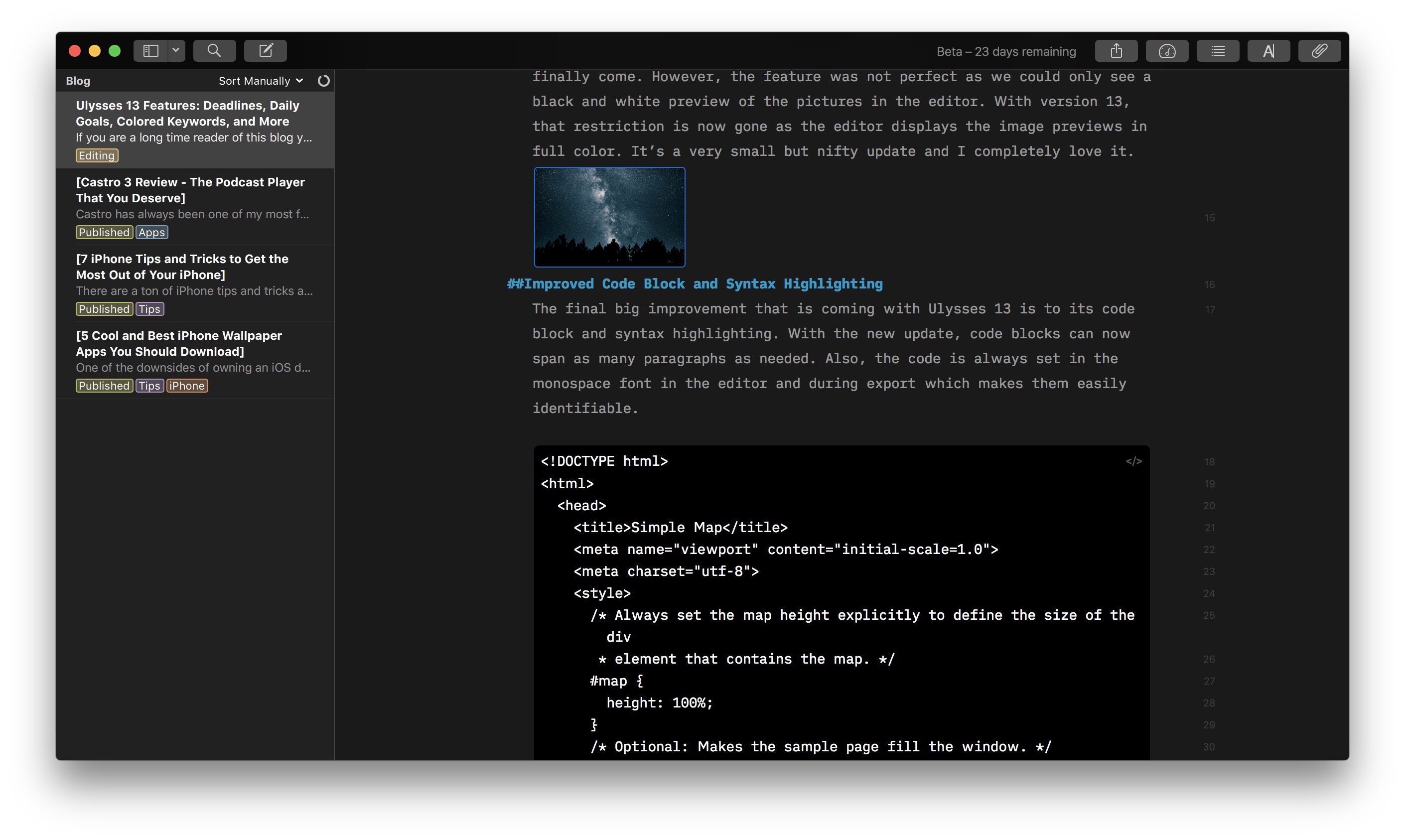Minimize the window with yellow button
Viewport: 1405px width, 840px height.
(95, 51)
